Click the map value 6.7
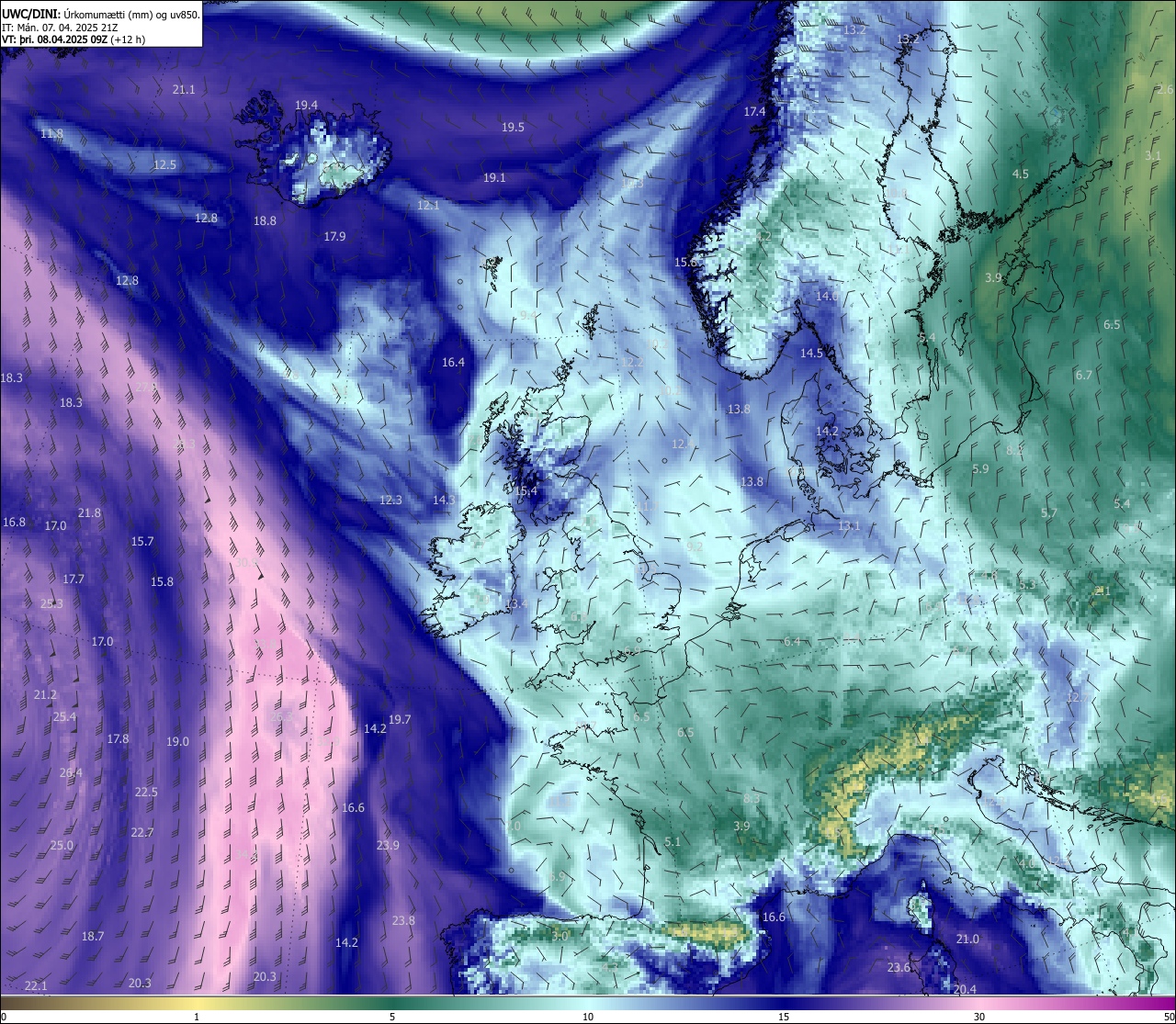Image resolution: width=1176 pixels, height=1024 pixels. click(x=1084, y=376)
